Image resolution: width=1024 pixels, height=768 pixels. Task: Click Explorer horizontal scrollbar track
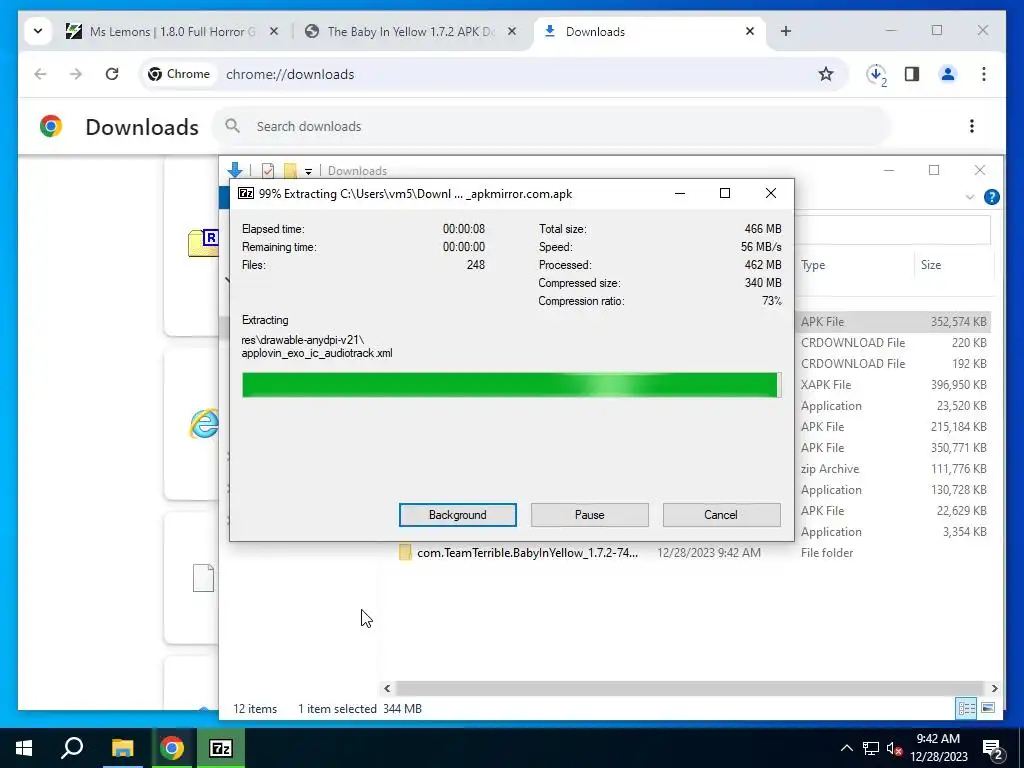(690, 688)
